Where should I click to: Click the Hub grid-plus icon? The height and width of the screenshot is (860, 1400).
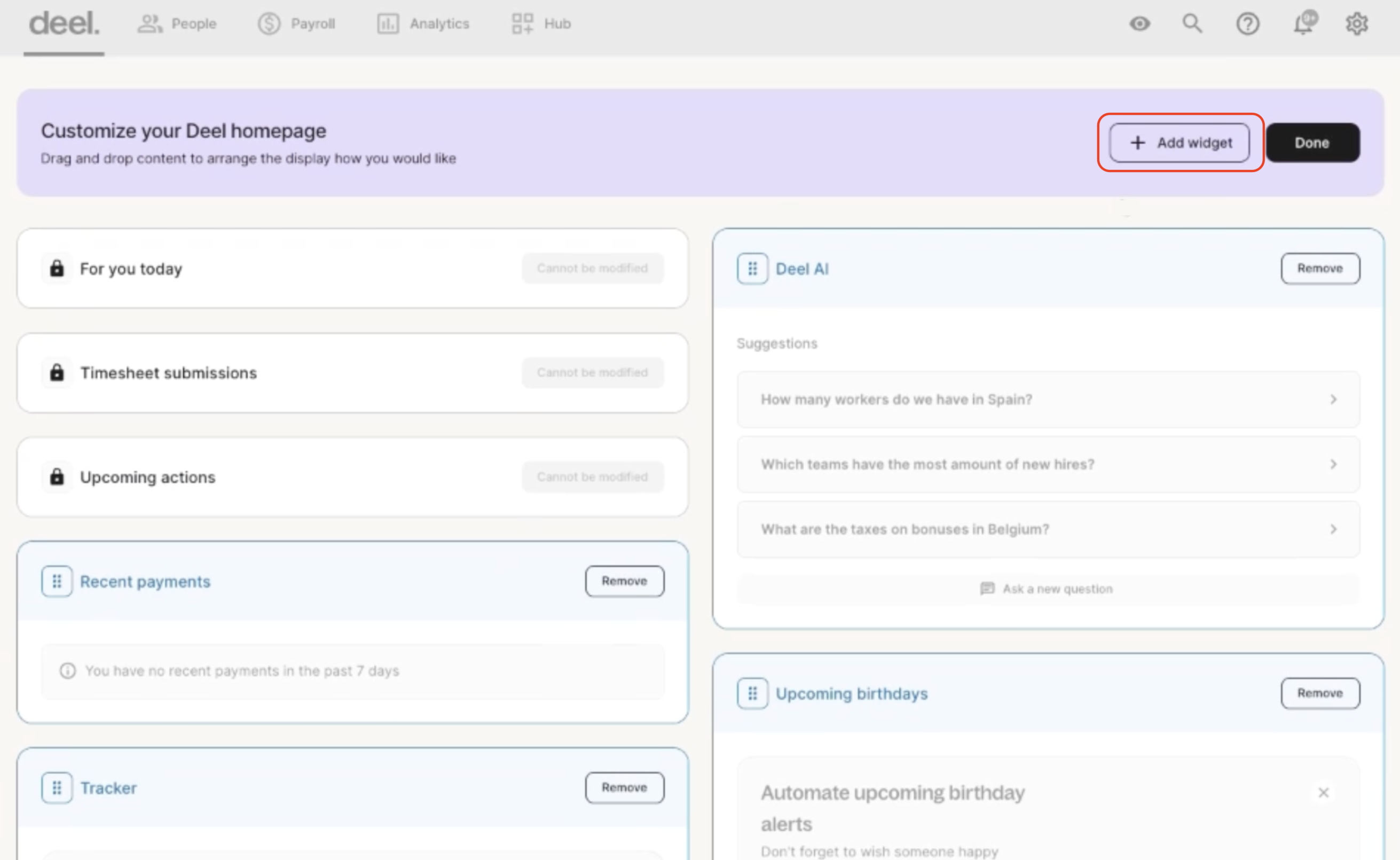(x=522, y=24)
